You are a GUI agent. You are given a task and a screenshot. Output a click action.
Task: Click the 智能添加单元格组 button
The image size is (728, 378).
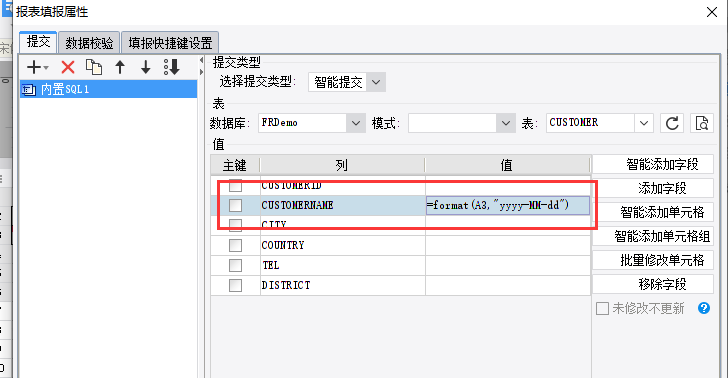[653, 236]
